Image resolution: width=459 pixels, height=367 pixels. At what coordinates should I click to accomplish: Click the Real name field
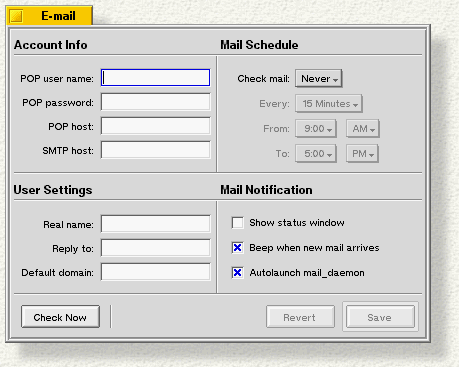pos(155,224)
